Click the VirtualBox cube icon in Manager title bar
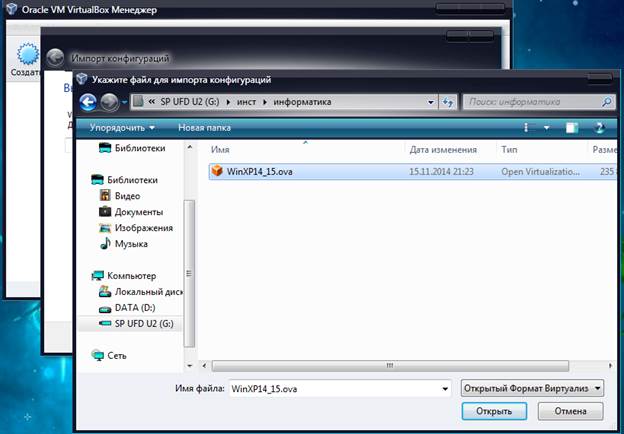 (x=12, y=8)
